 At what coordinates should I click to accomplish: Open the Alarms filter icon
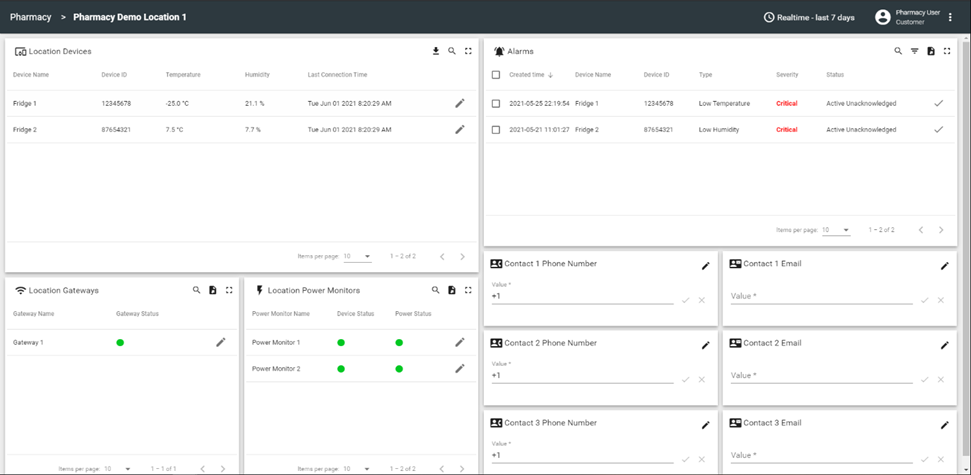914,51
